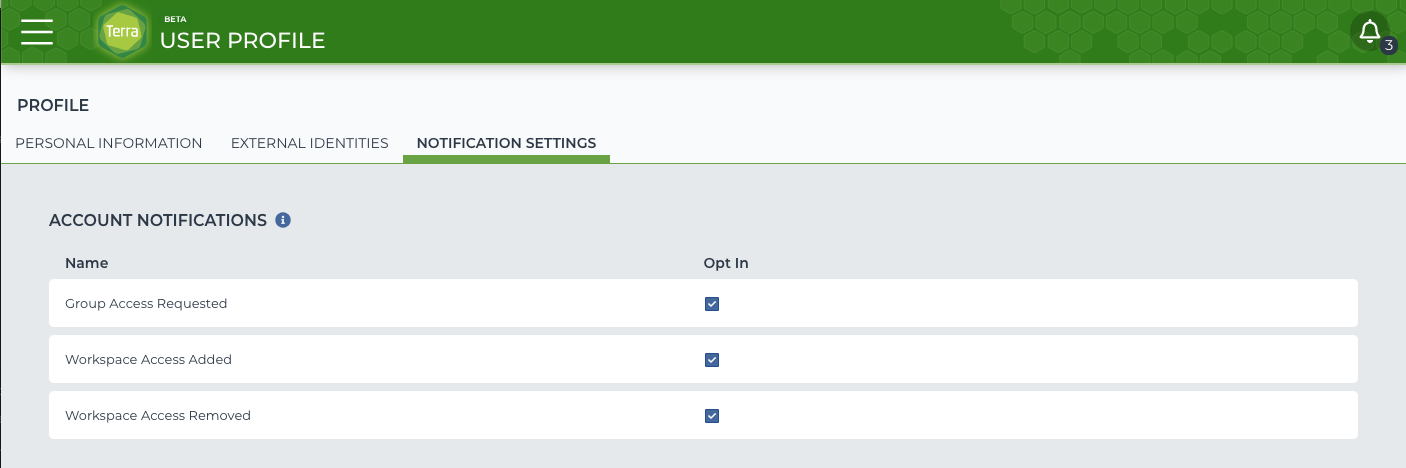Click the BETA label above the title
1406x468 pixels.
tap(174, 19)
